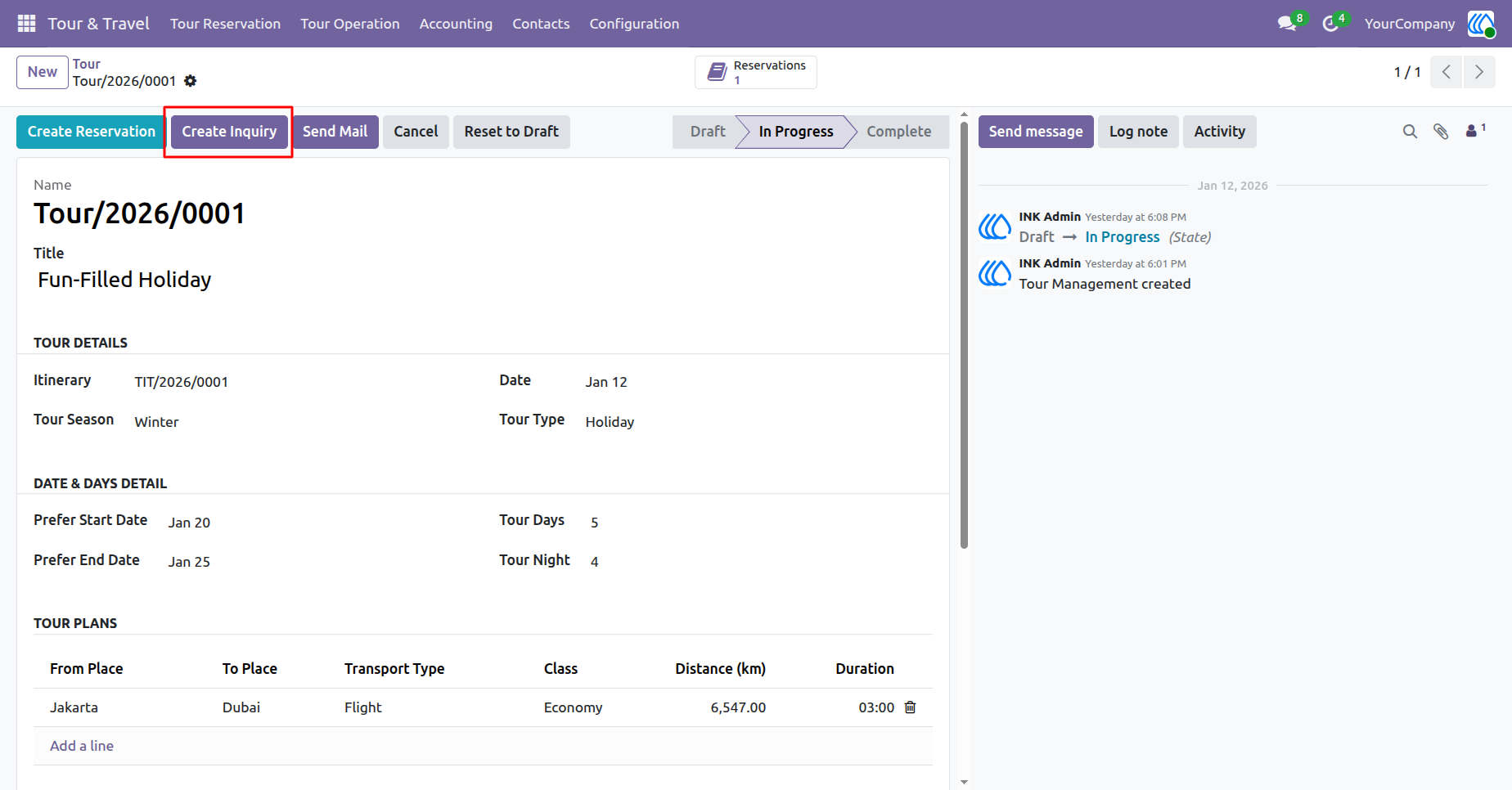Viewport: 1512px width, 790px height.
Task: Search messages with the chatter magnifier icon
Action: click(x=1410, y=132)
